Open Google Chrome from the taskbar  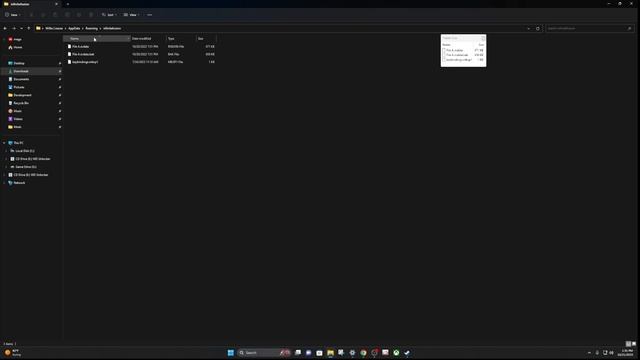point(363,353)
